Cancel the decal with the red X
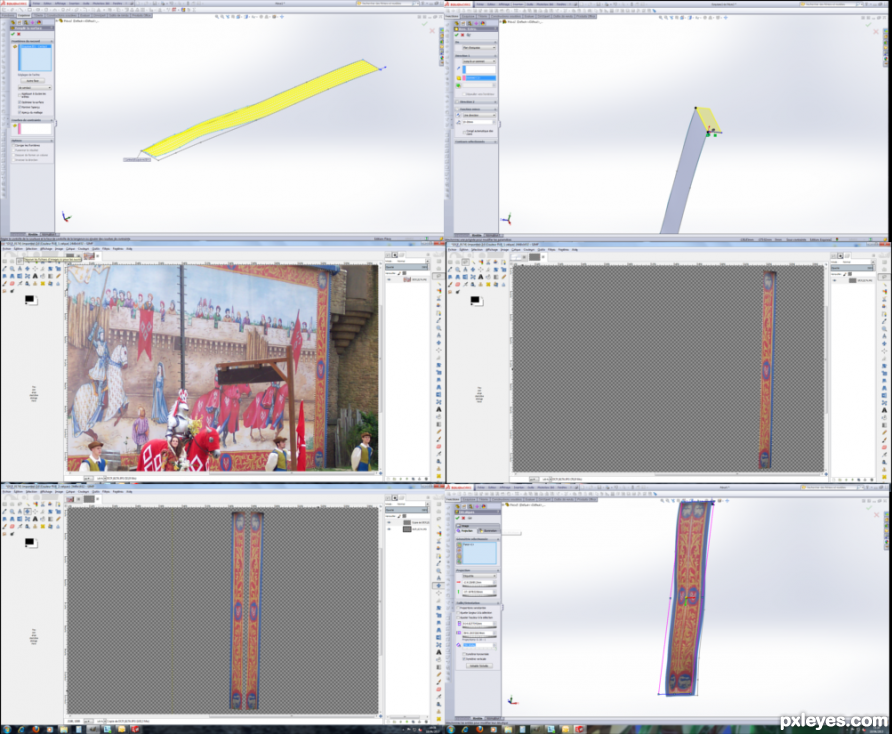The height and width of the screenshot is (734, 892). 463,518
